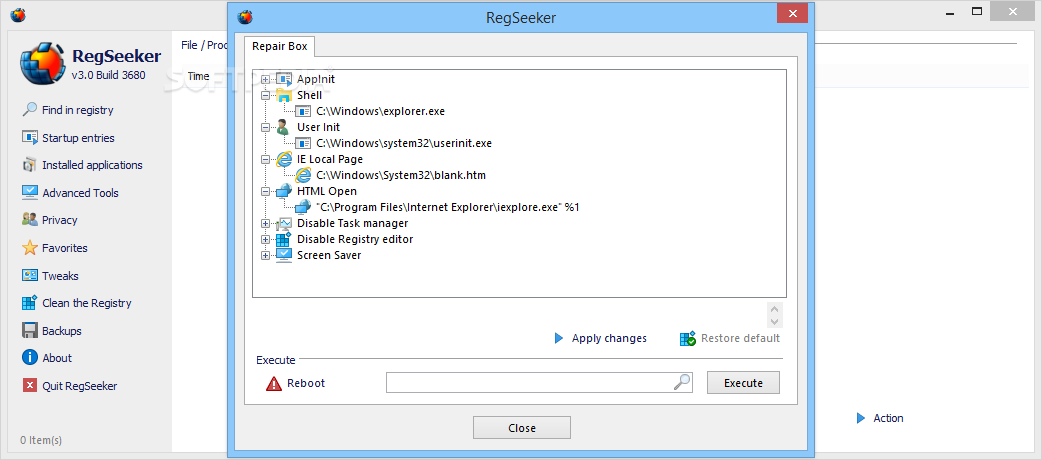Click the Installed applications sidebar icon
Image resolution: width=1042 pixels, height=460 pixels.
click(29, 165)
